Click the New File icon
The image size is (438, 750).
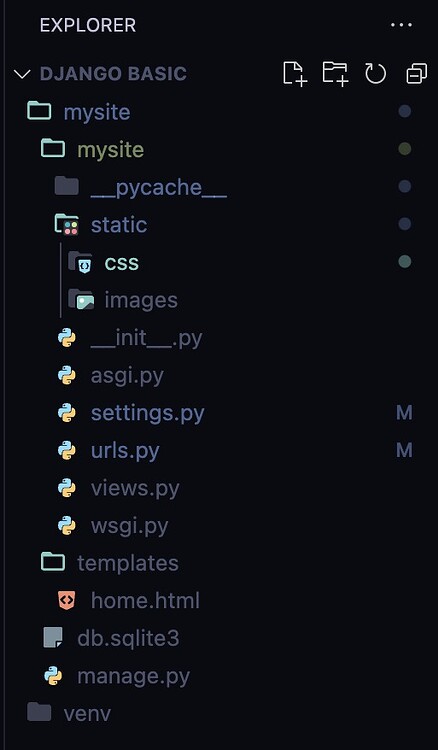point(294,74)
